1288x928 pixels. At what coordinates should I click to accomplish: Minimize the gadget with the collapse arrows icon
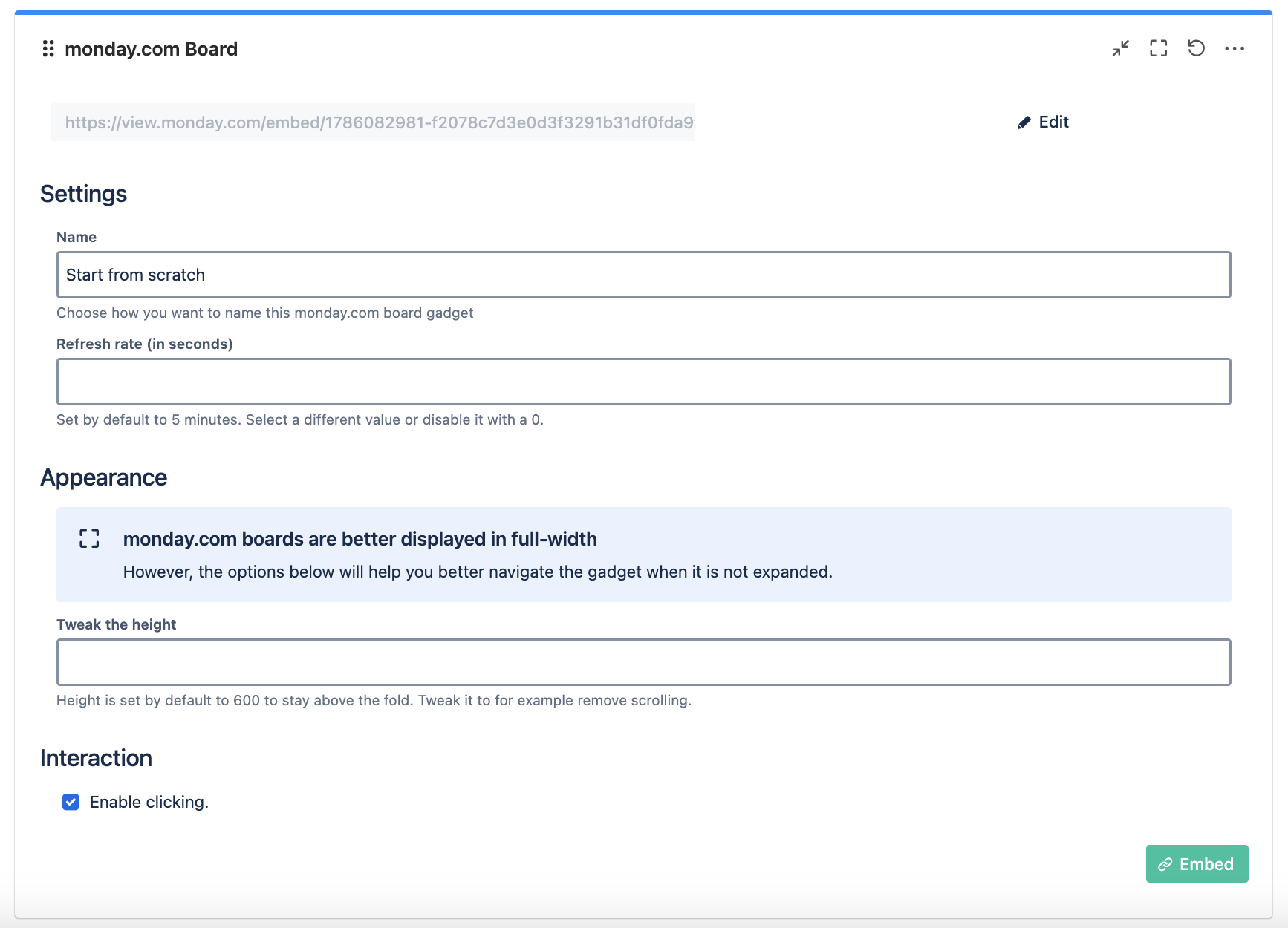tap(1120, 48)
